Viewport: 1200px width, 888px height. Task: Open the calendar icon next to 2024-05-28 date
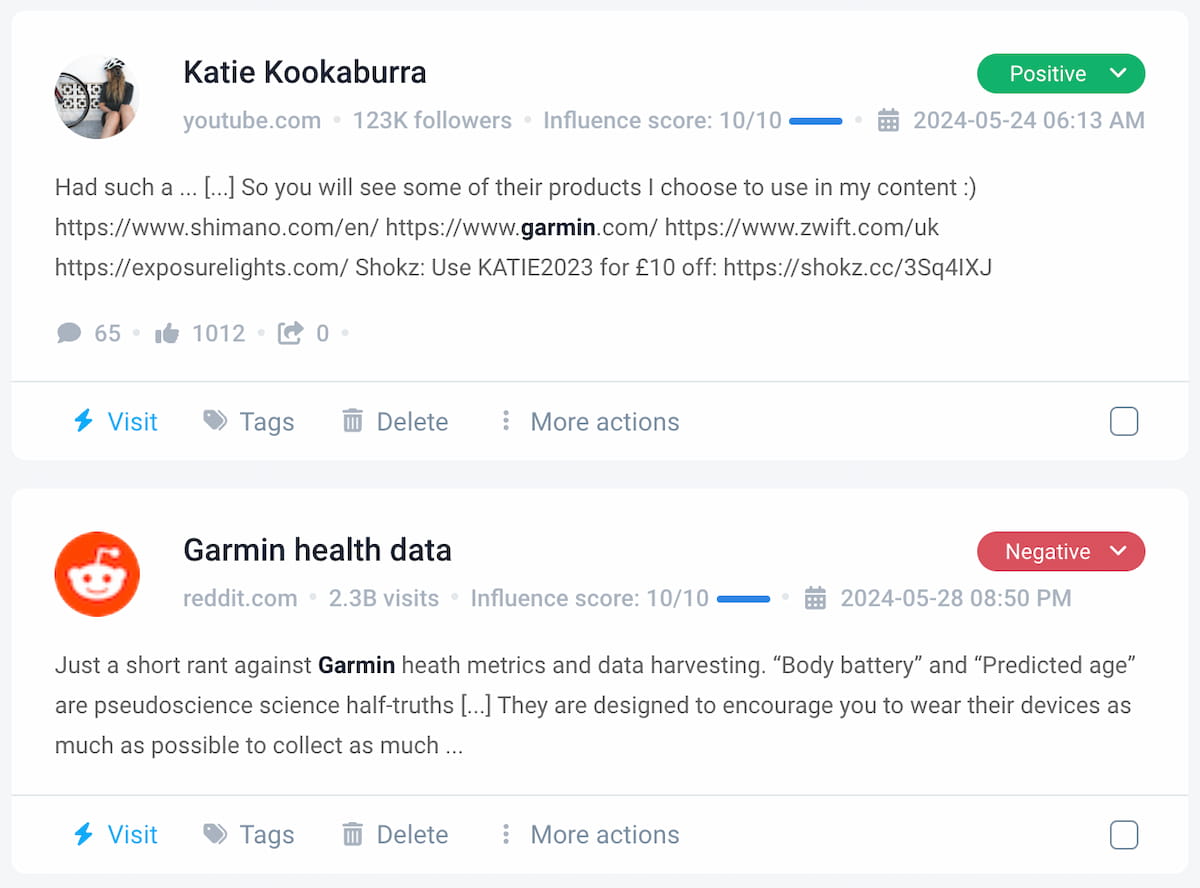pos(815,597)
